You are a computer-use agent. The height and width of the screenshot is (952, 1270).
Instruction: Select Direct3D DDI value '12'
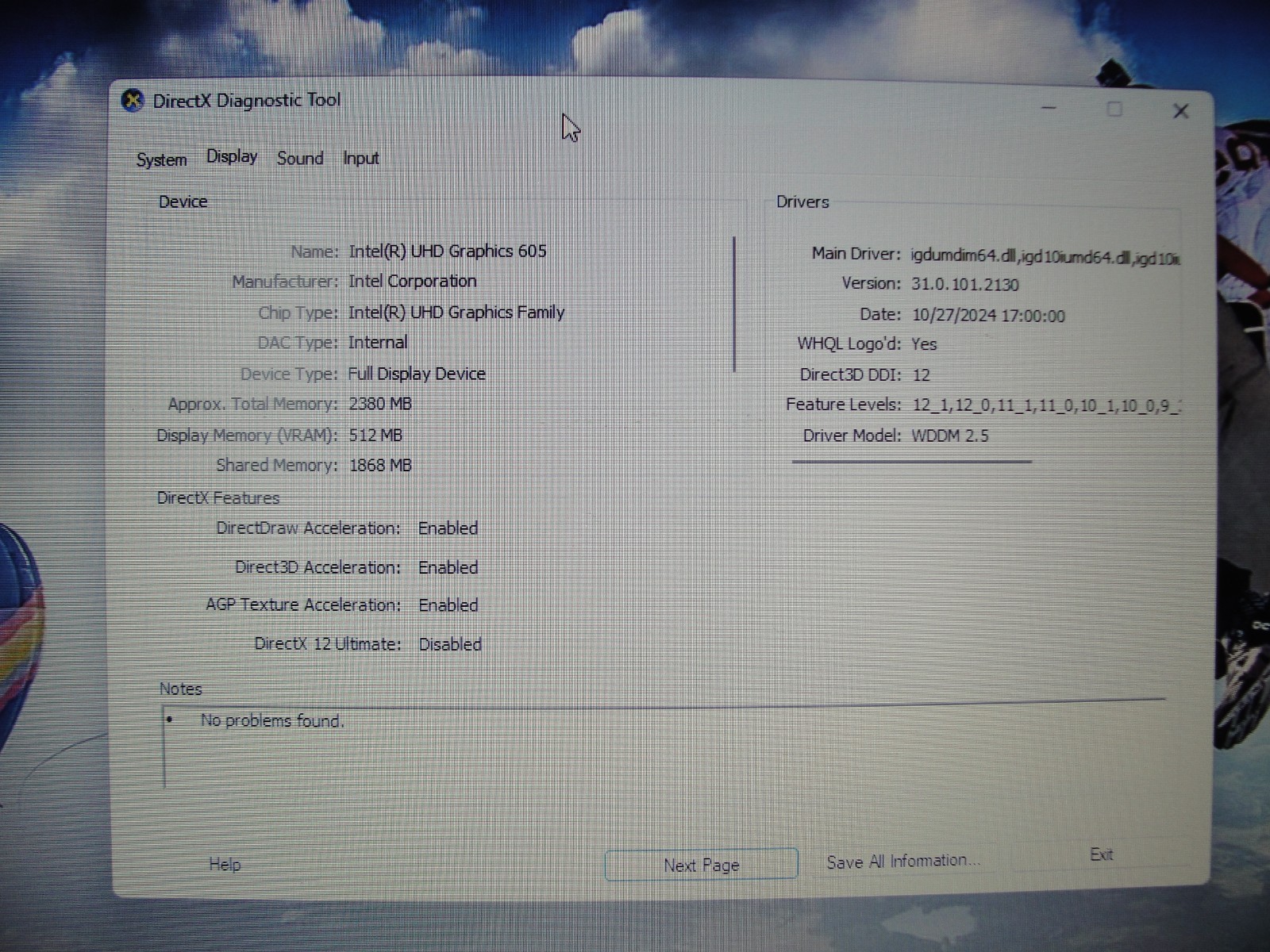[921, 374]
